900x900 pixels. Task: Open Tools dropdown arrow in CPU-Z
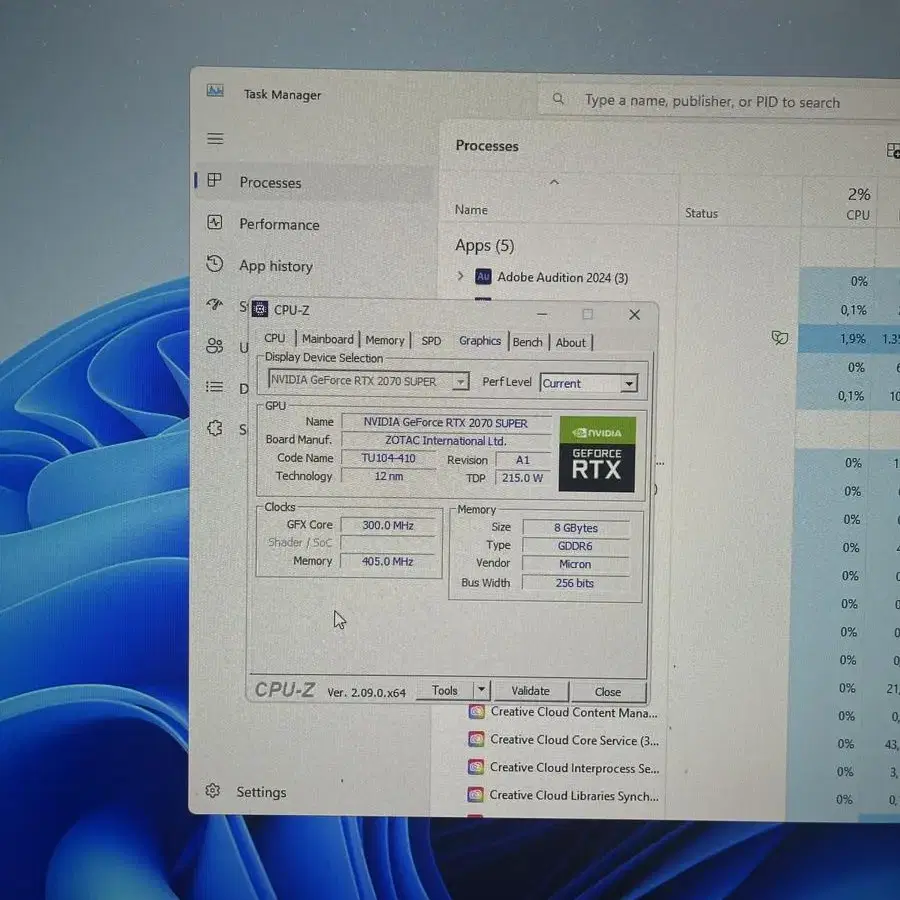[x=482, y=690]
